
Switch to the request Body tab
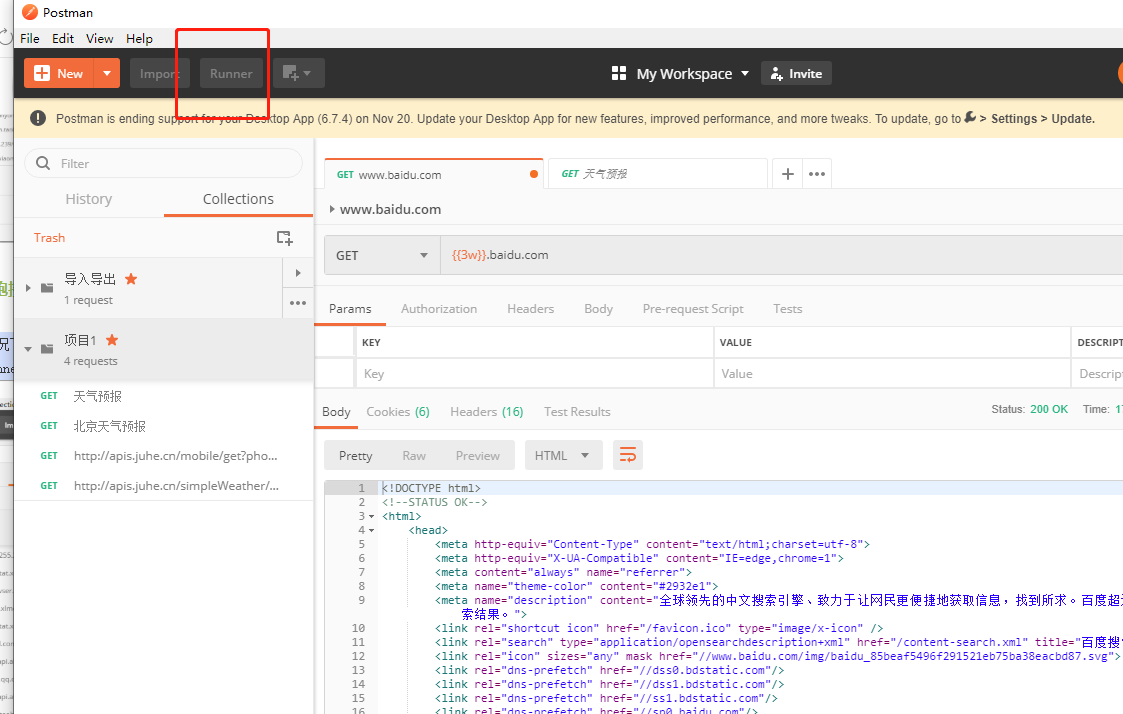tap(598, 309)
